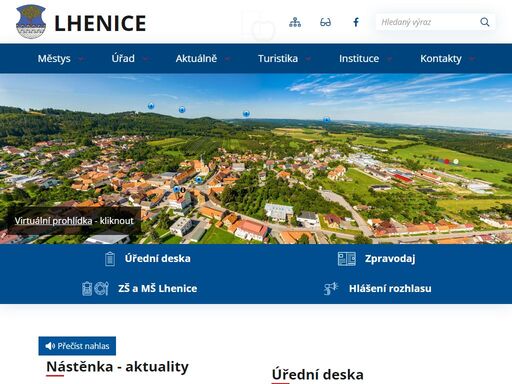The width and height of the screenshot is (512, 384).
Task: Click the school backpack and plate icon
Action: pos(95,289)
